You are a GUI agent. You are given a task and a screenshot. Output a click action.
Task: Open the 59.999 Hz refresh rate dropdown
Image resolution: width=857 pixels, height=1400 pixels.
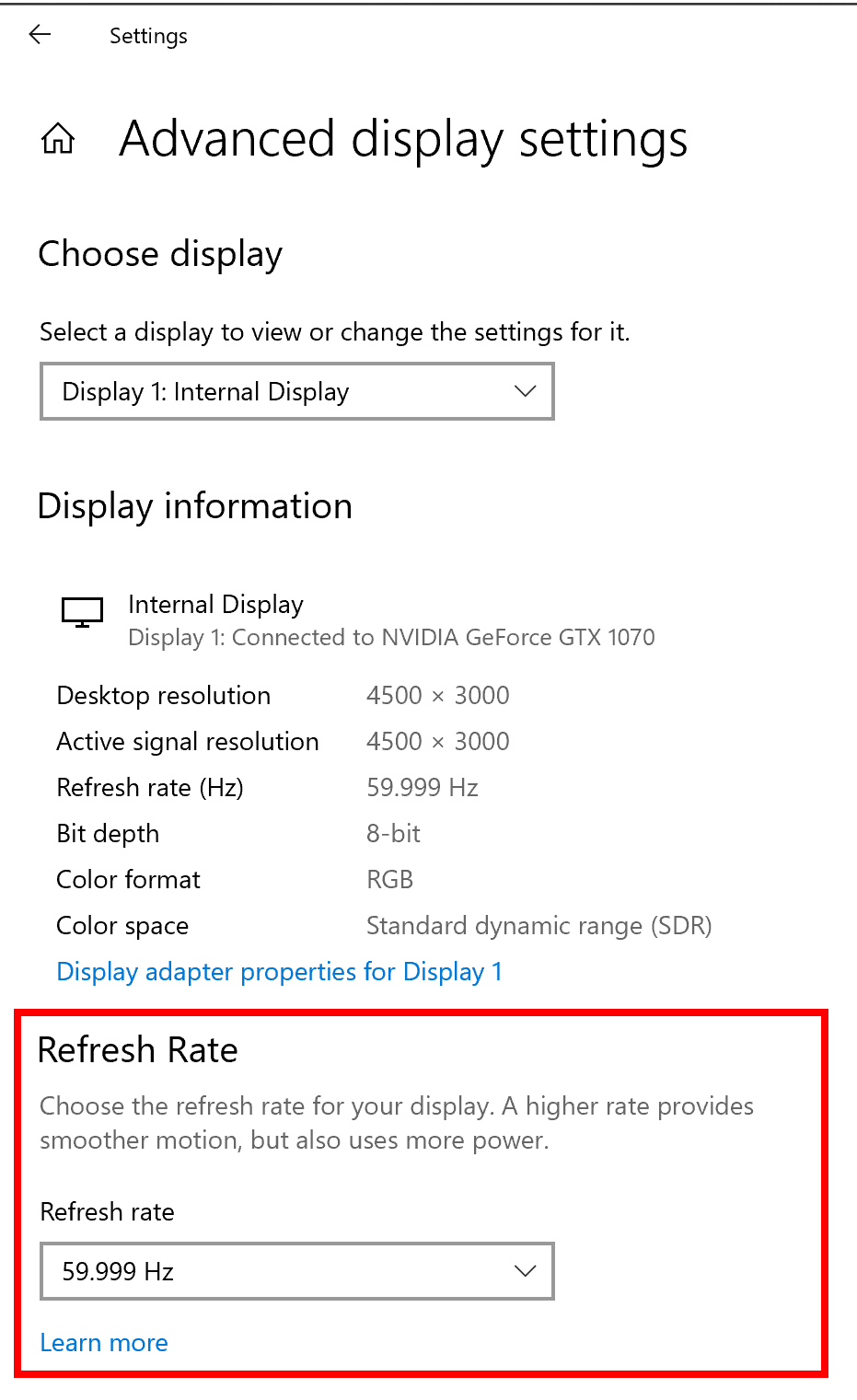(x=296, y=1271)
